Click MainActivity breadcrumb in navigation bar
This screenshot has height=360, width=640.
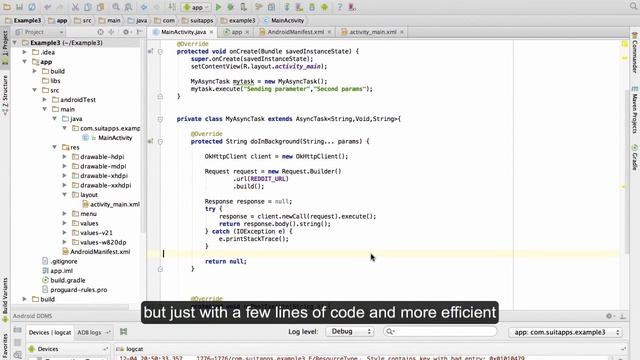pos(284,20)
